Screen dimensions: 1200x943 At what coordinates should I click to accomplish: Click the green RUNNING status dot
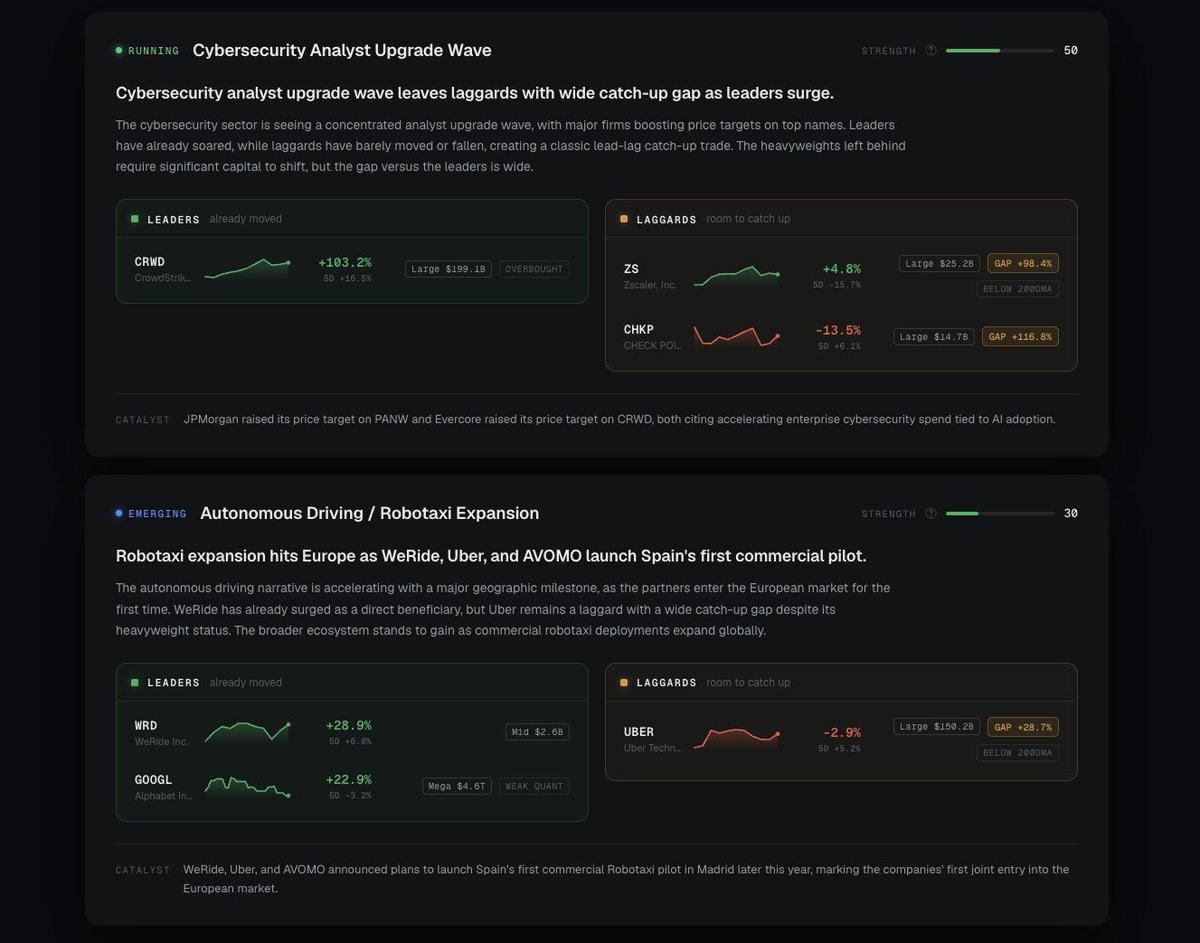119,50
